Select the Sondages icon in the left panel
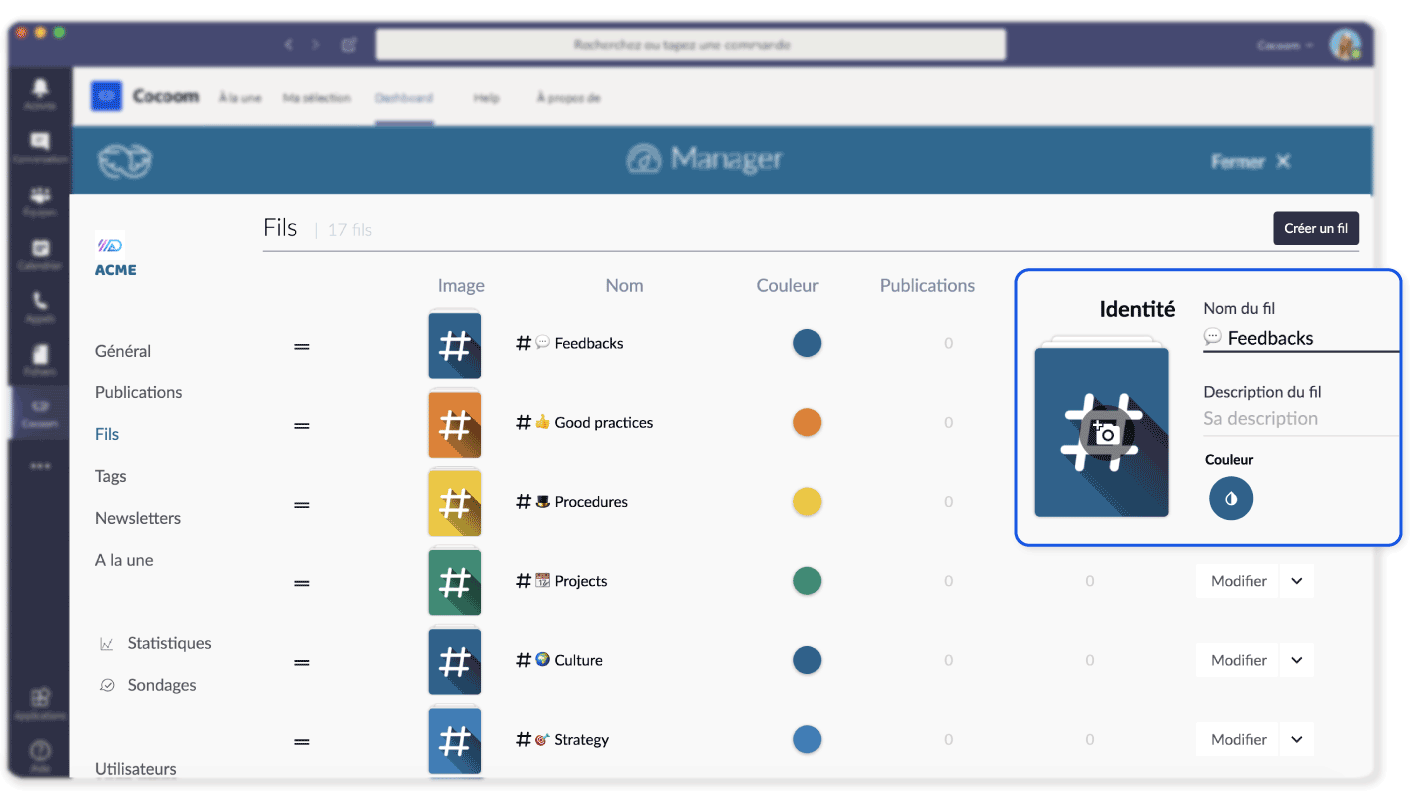1427x806 pixels. (107, 685)
